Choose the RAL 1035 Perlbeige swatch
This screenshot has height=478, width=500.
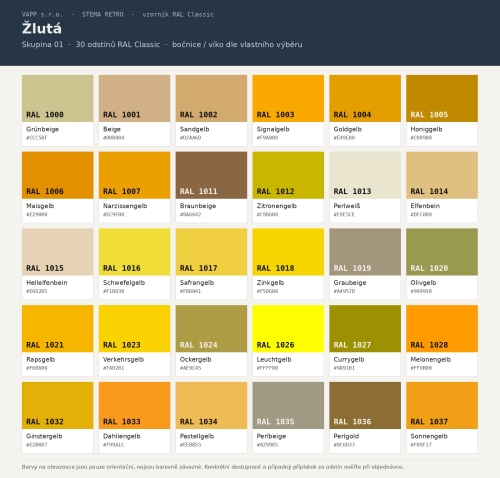tap(288, 417)
